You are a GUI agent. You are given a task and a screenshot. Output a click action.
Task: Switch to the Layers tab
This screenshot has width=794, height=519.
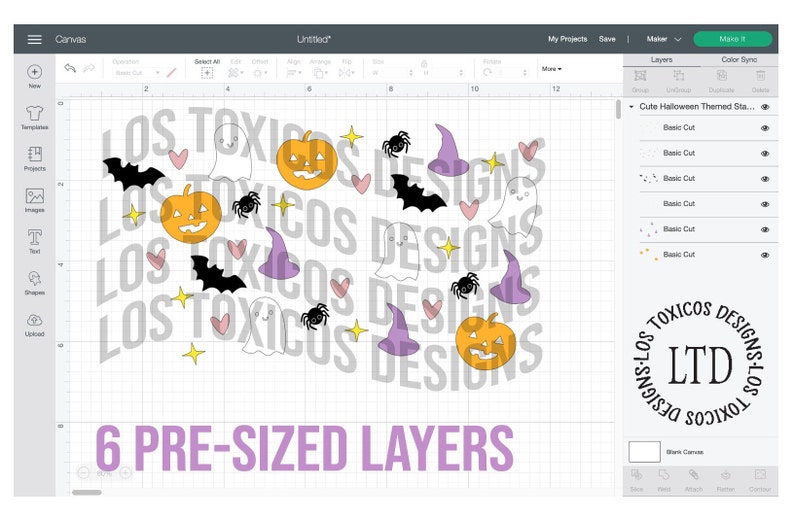(661, 60)
